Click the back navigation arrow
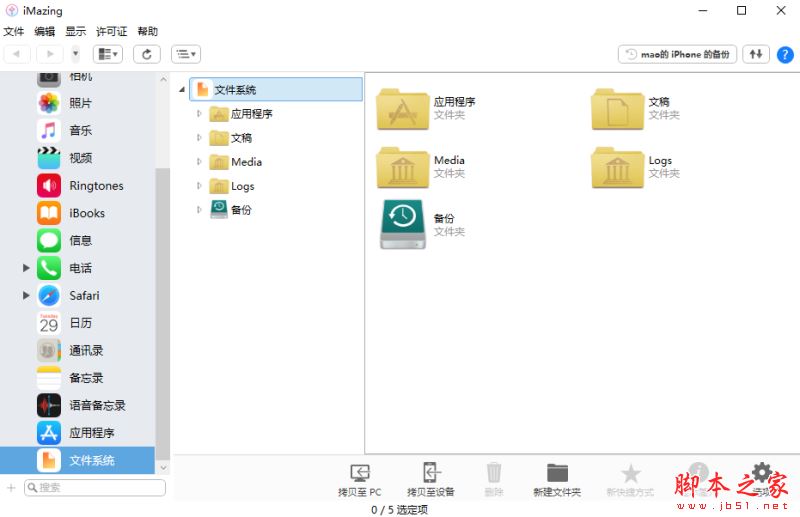This screenshot has width=800, height=517. coord(17,54)
